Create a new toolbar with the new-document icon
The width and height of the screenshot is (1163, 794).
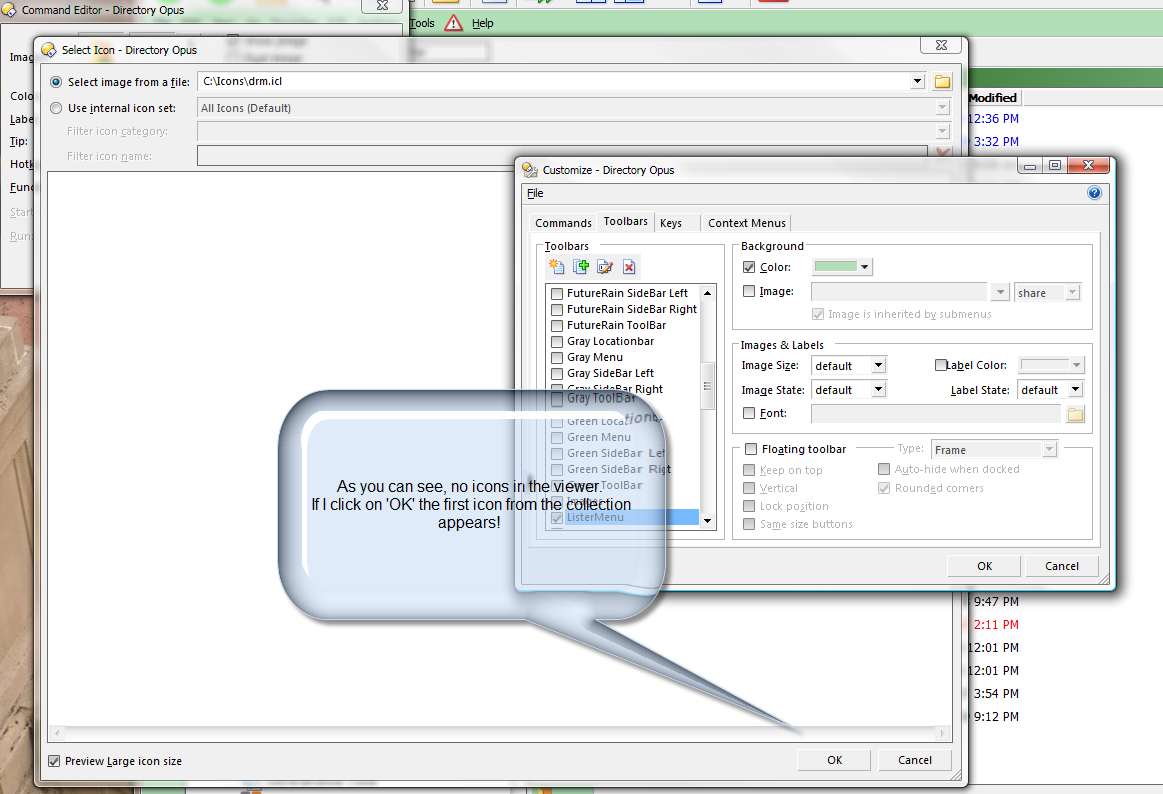pyautogui.click(x=555, y=266)
